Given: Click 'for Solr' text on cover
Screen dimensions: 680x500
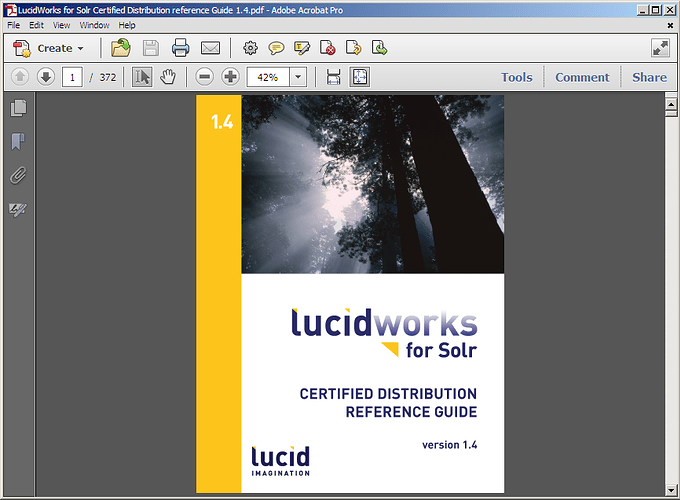Looking at the screenshot, I should 441,350.
